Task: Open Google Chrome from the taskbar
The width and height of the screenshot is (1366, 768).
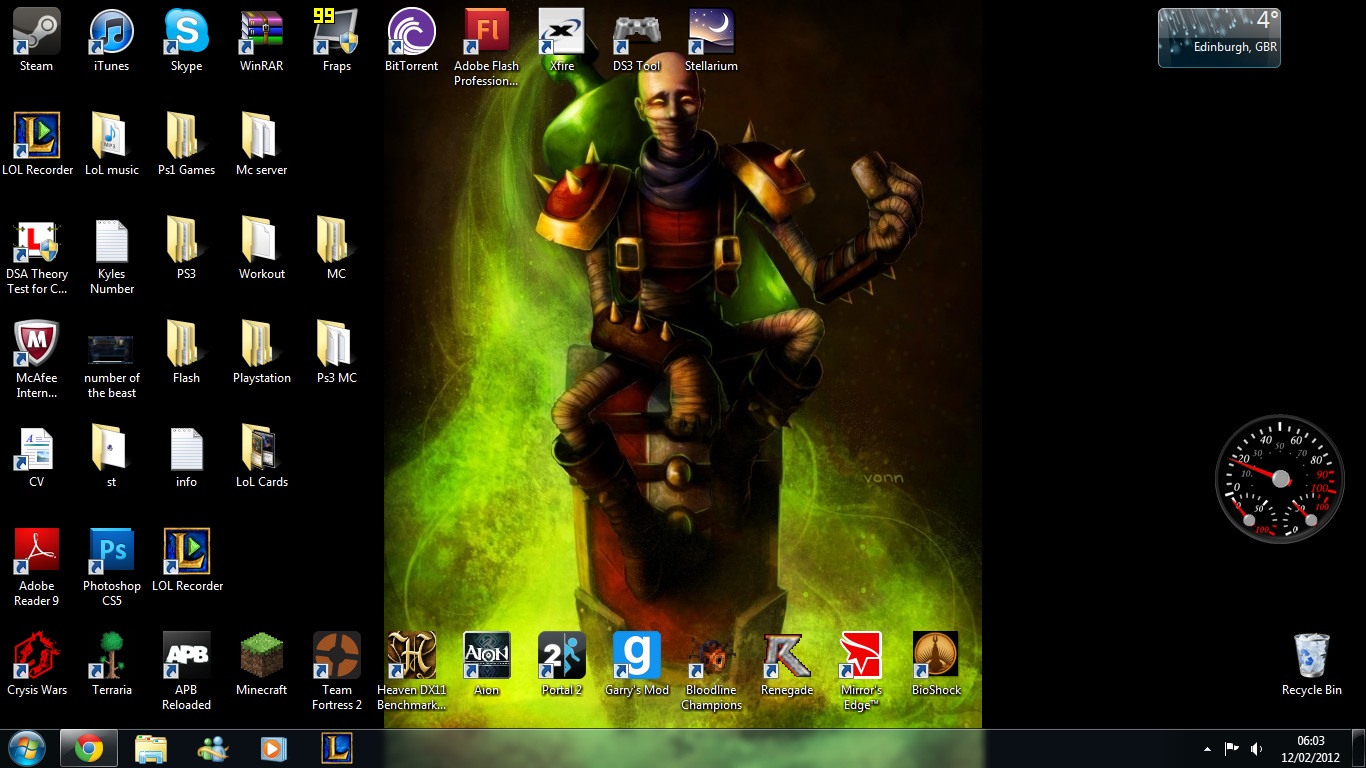Action: coord(89,748)
